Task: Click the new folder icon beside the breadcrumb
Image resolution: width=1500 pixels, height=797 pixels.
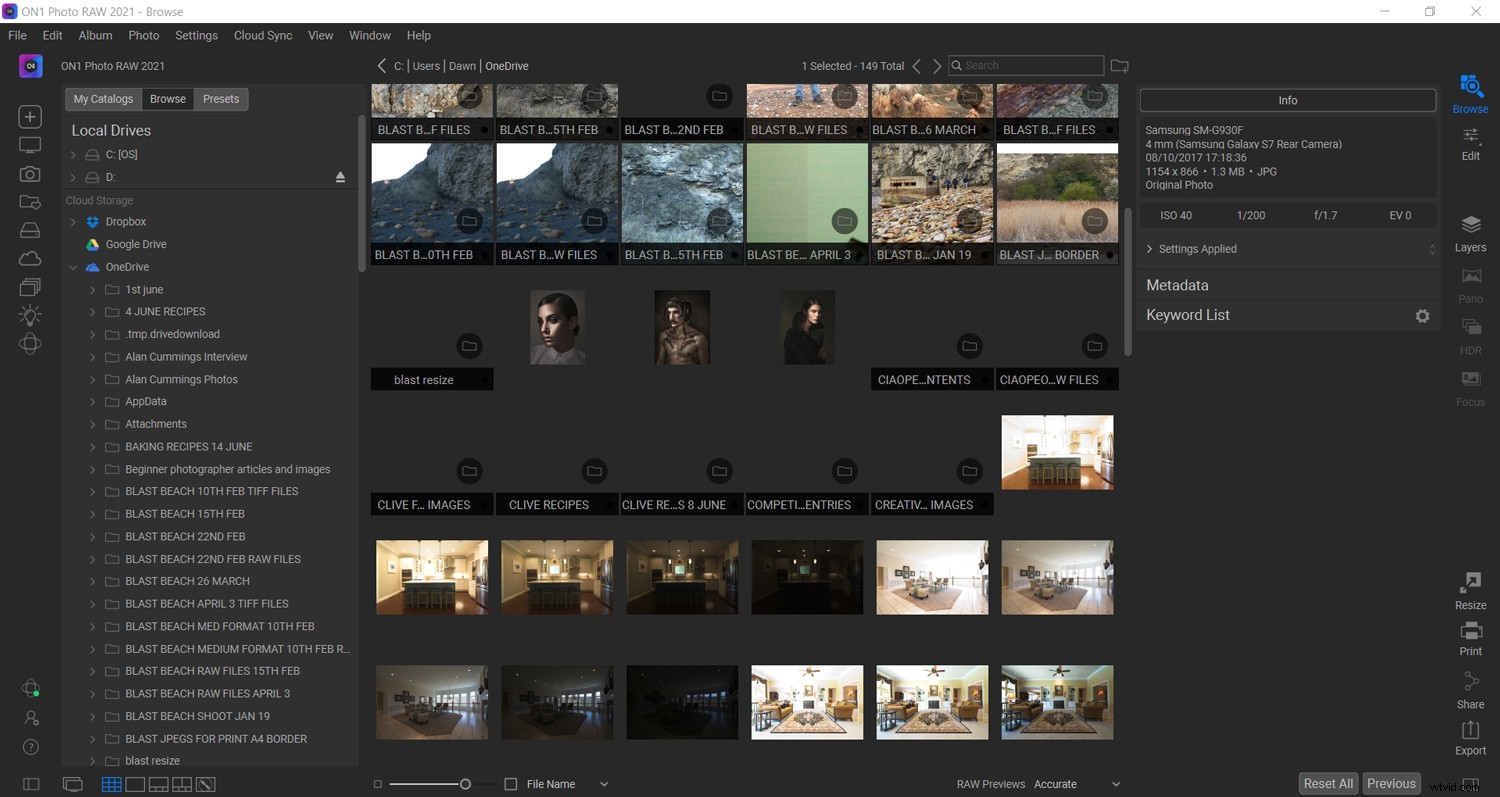Action: click(x=1119, y=65)
